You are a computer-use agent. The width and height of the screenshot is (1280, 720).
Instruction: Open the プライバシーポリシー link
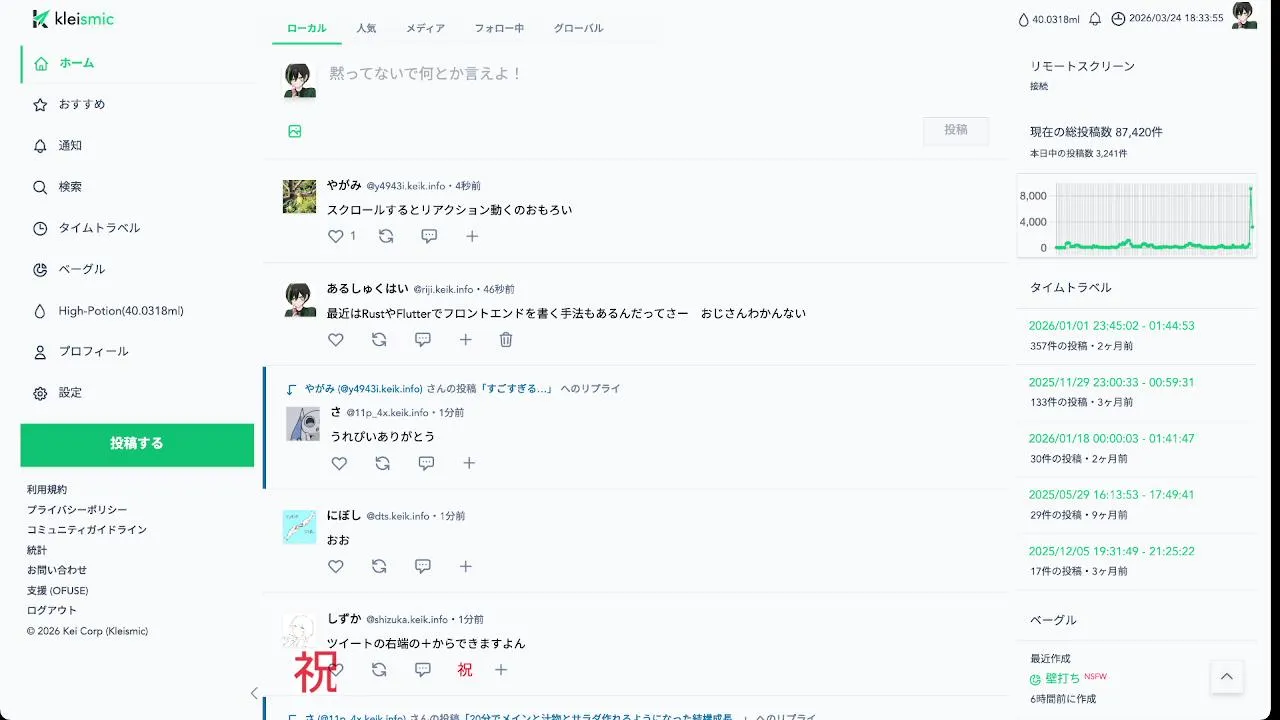pyautogui.click(x=77, y=510)
